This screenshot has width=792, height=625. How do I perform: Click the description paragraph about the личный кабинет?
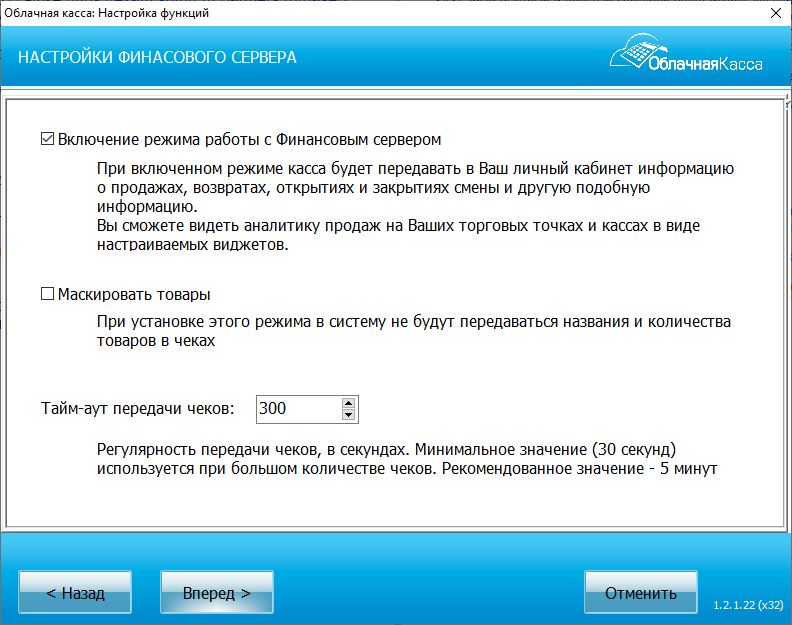click(415, 208)
